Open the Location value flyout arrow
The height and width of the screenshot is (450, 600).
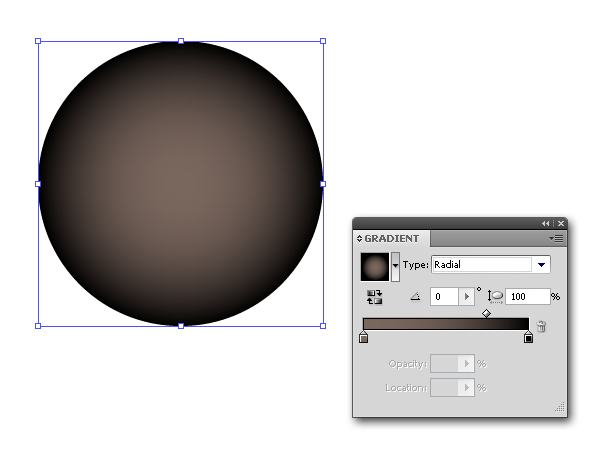[x=466, y=388]
